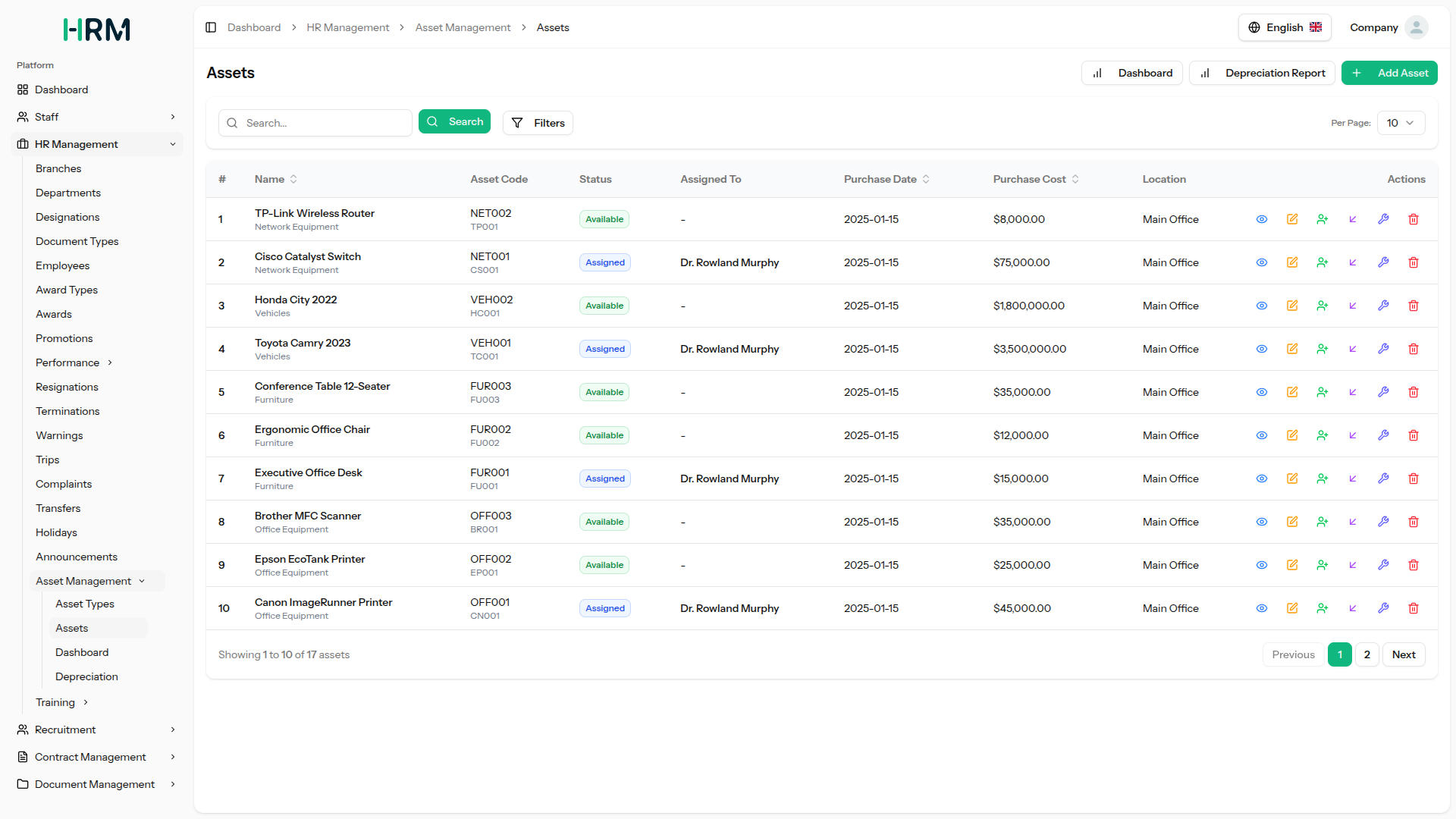Click assign-user icon for Honda City 2022

coord(1323,306)
